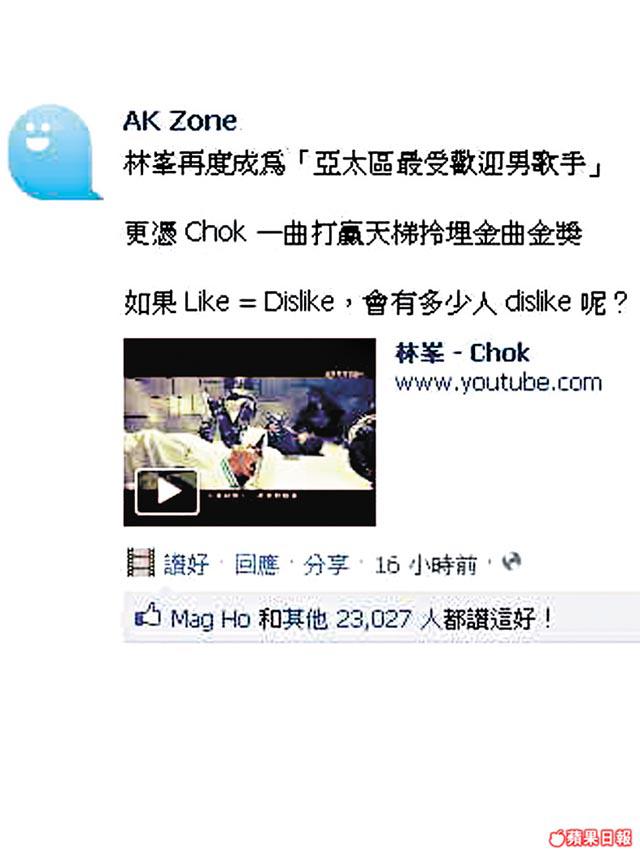This screenshot has width=640, height=854.
Task: Open Mag Ho's profile
Action: tap(210, 619)
